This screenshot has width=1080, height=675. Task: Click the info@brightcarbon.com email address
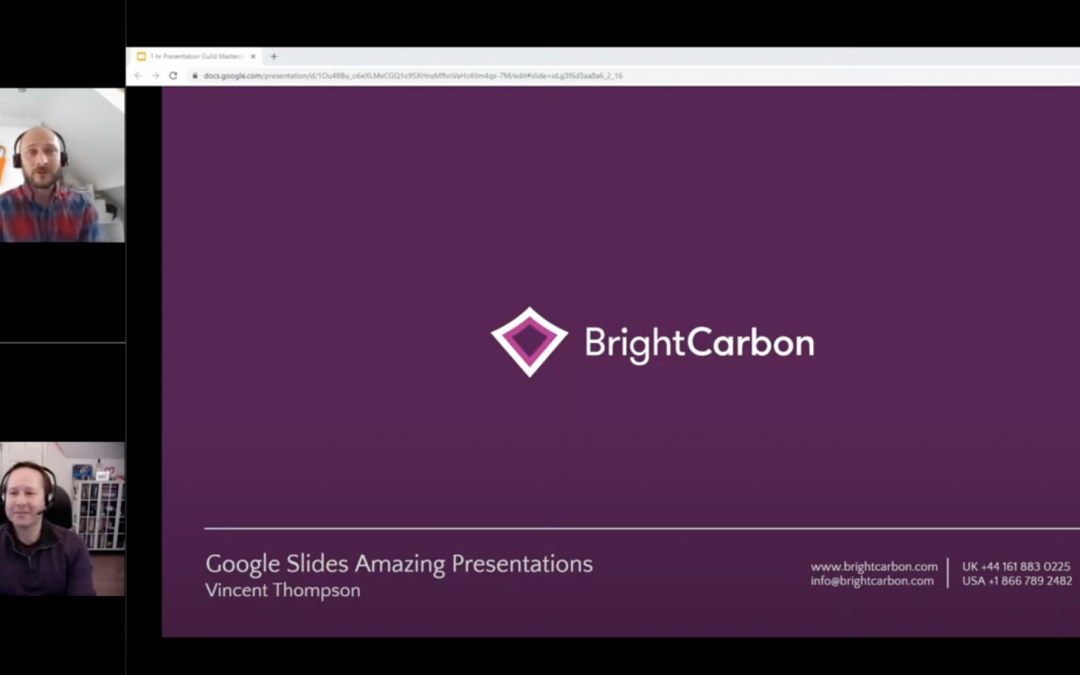[x=872, y=581]
